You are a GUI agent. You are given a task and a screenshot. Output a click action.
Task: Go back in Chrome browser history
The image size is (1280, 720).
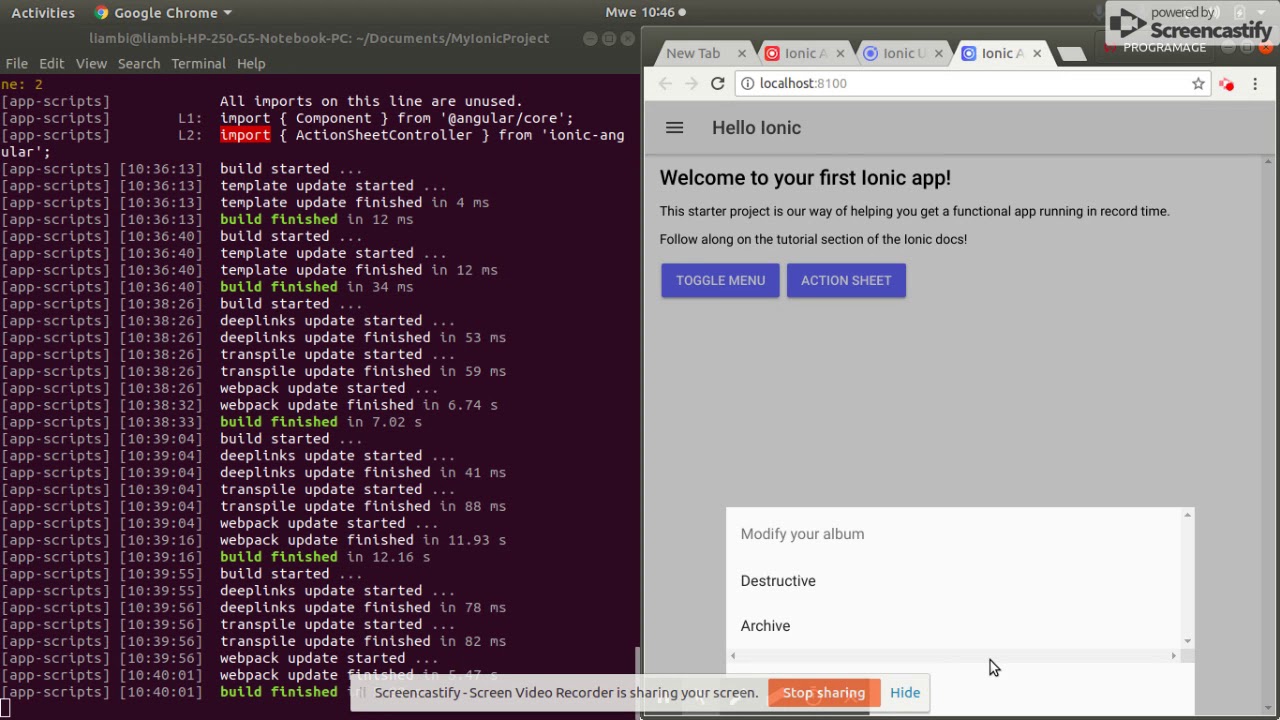(x=665, y=83)
